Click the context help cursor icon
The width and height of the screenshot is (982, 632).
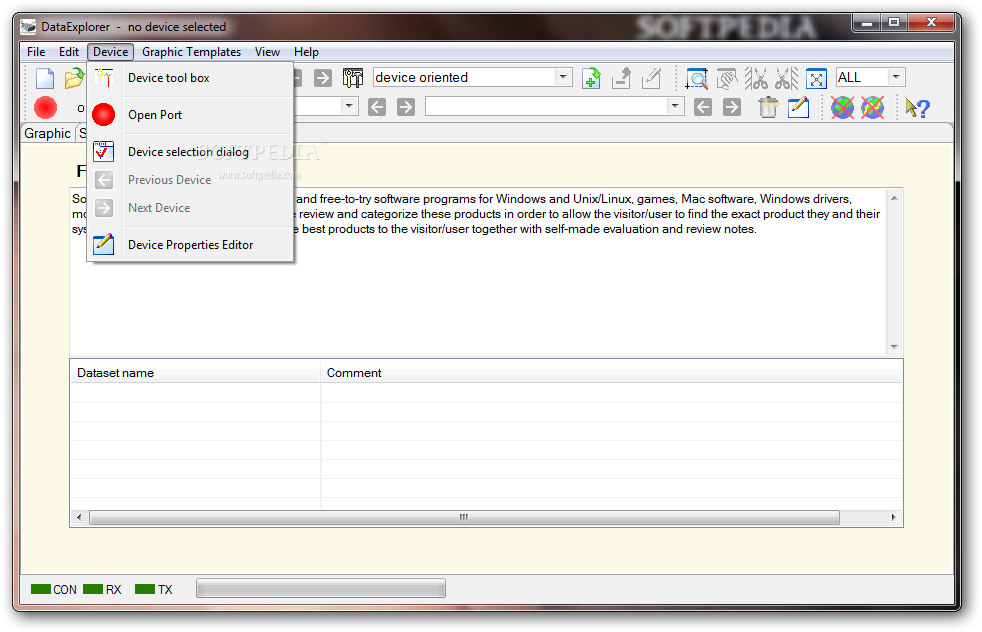coord(917,108)
